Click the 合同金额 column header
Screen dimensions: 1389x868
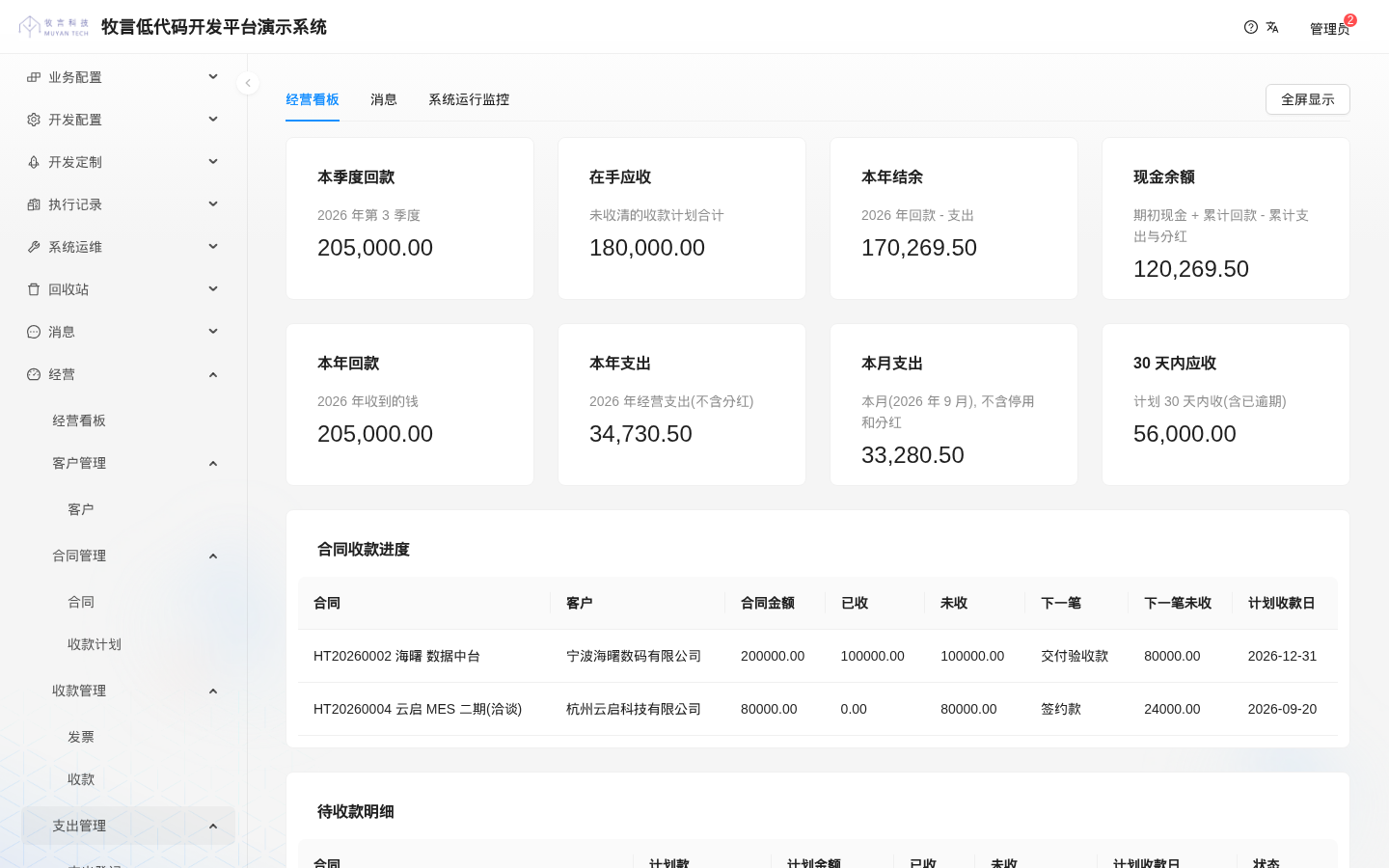(x=768, y=603)
